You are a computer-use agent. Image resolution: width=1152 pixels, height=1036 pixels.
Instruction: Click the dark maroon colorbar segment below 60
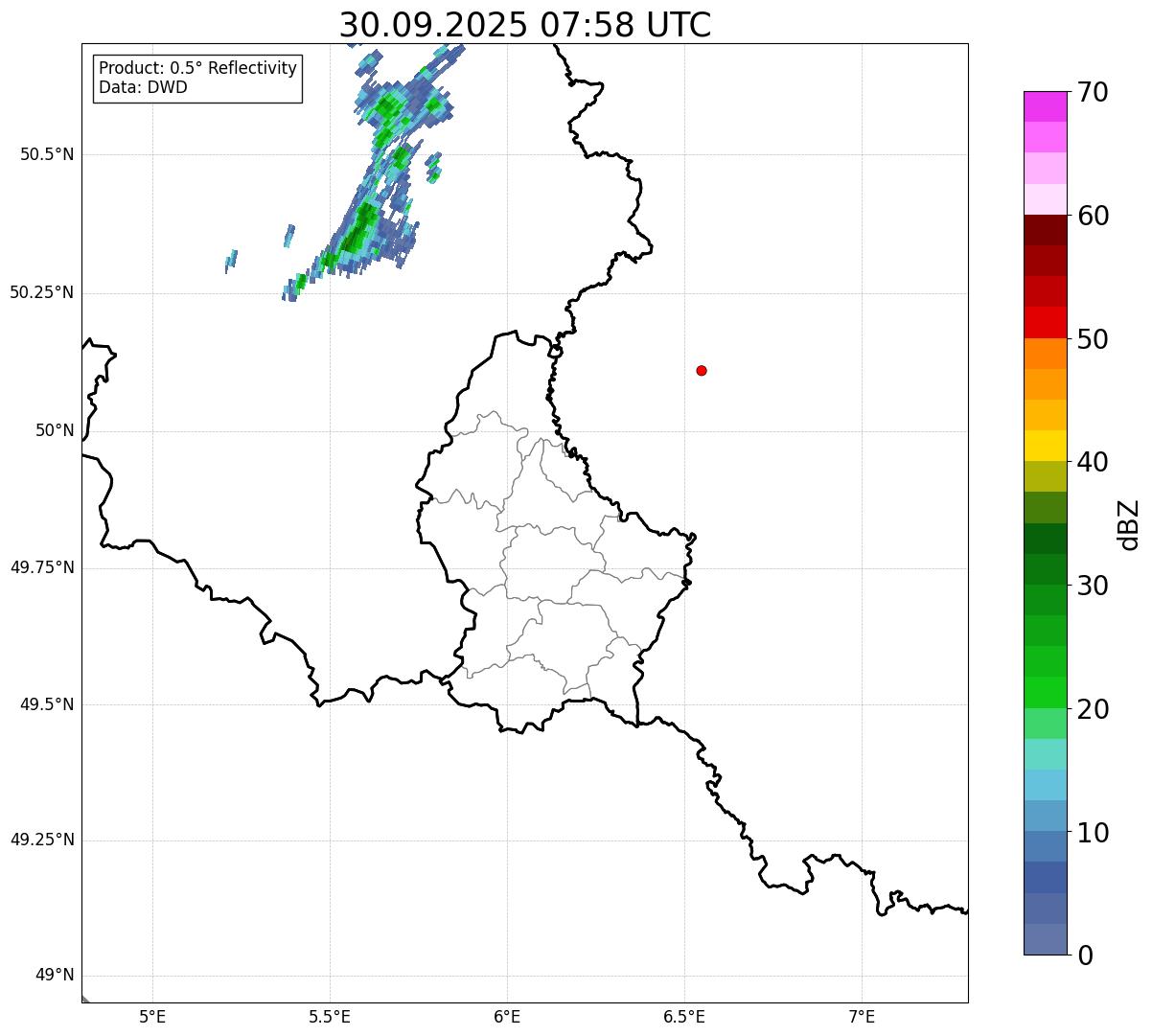[x=1045, y=230]
